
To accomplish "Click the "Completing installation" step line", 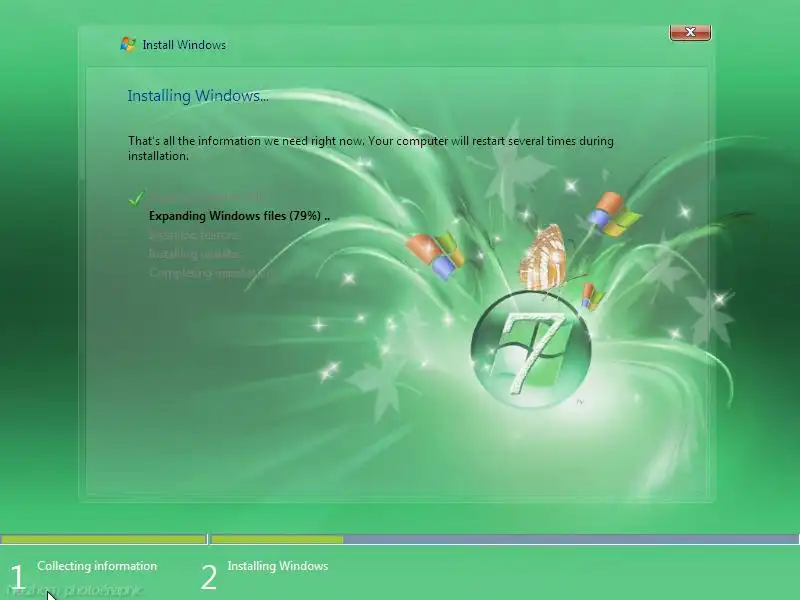I will pyautogui.click(x=211, y=273).
